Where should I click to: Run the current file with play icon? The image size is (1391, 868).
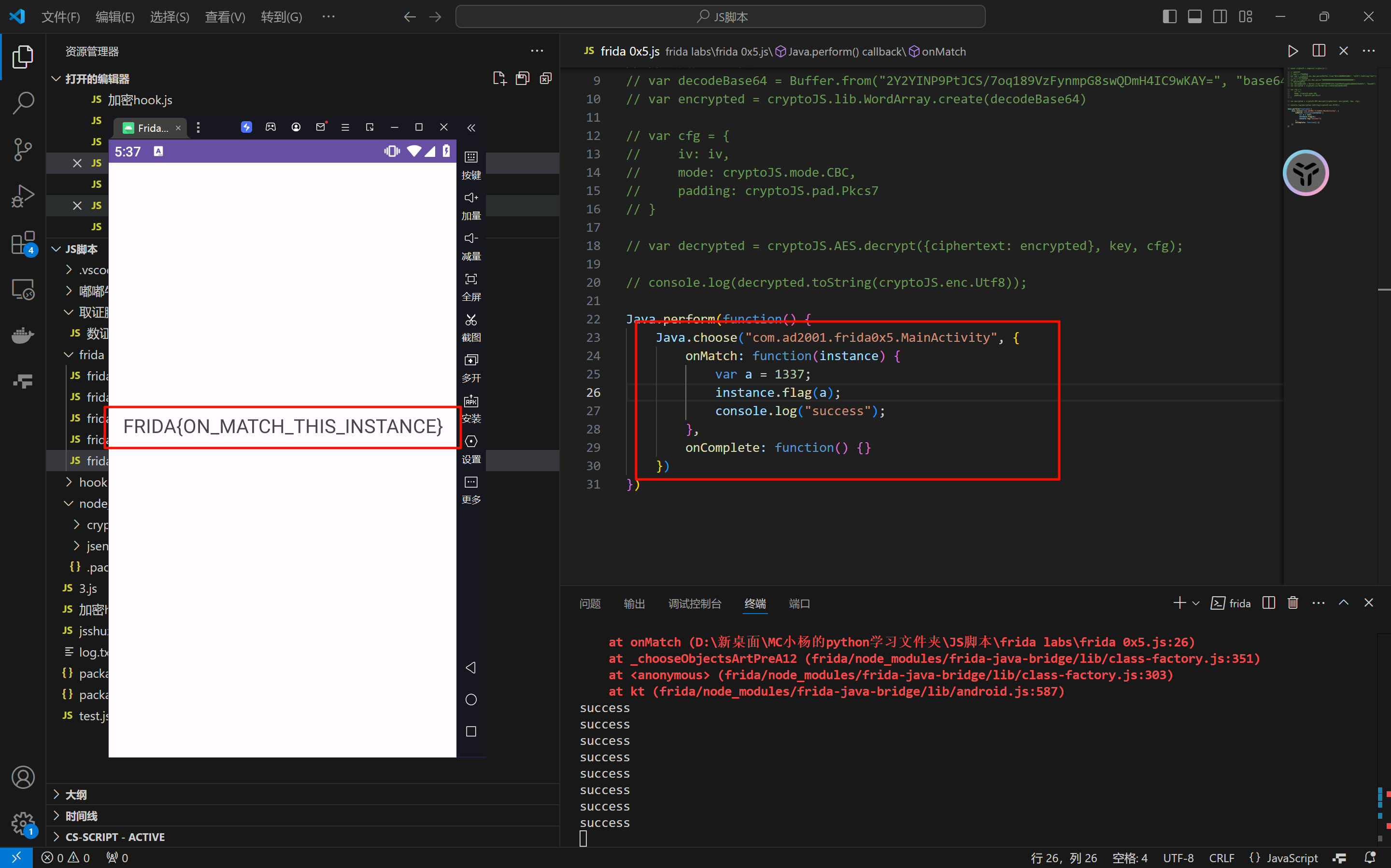coord(1292,51)
